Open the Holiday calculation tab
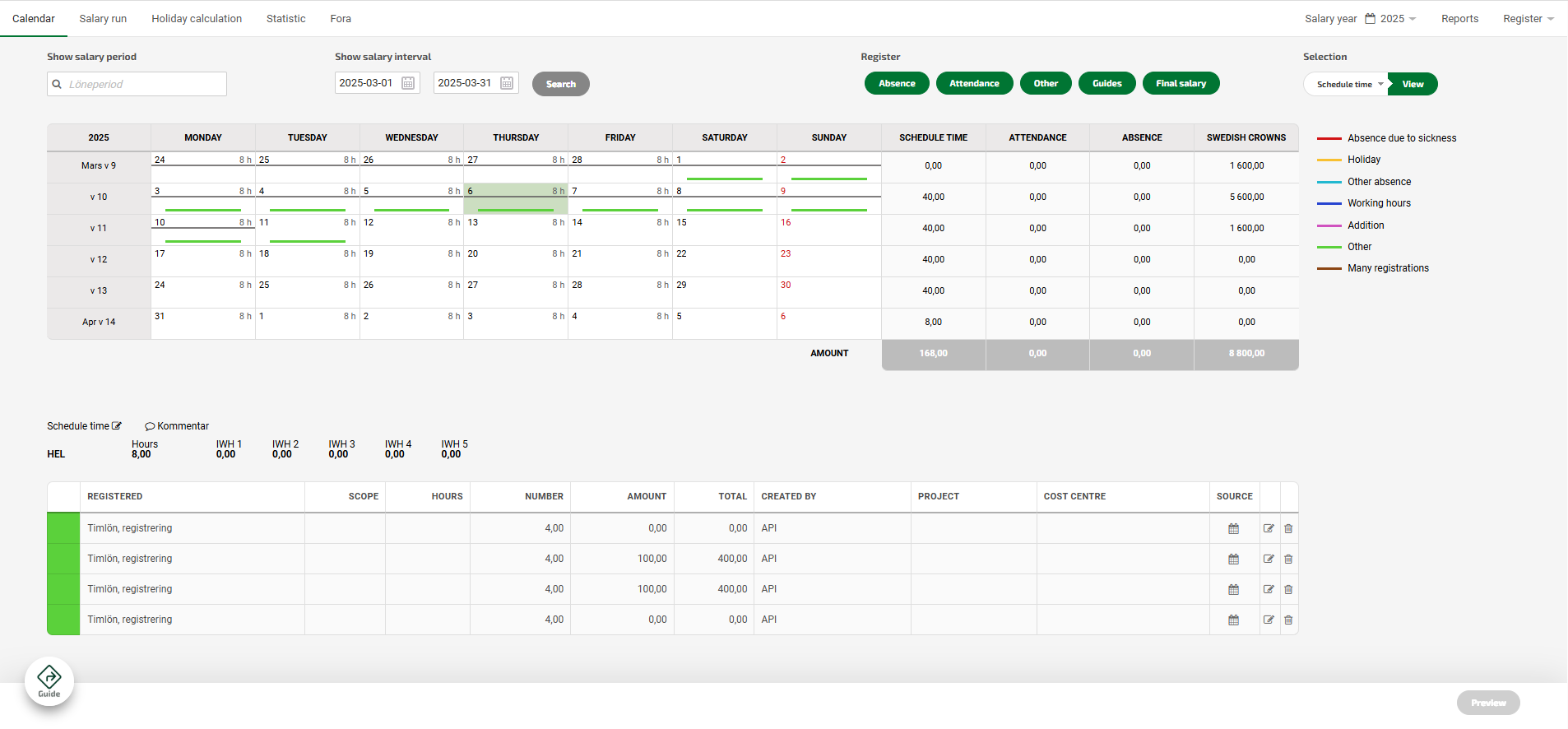The height and width of the screenshot is (729, 1568). pos(197,19)
